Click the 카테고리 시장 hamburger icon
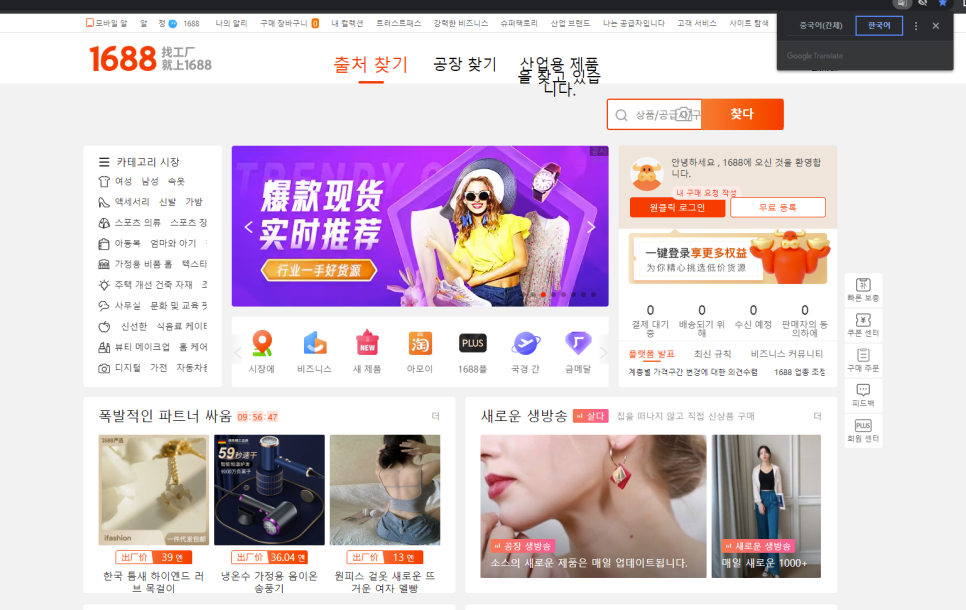This screenshot has width=966, height=610. (104, 162)
